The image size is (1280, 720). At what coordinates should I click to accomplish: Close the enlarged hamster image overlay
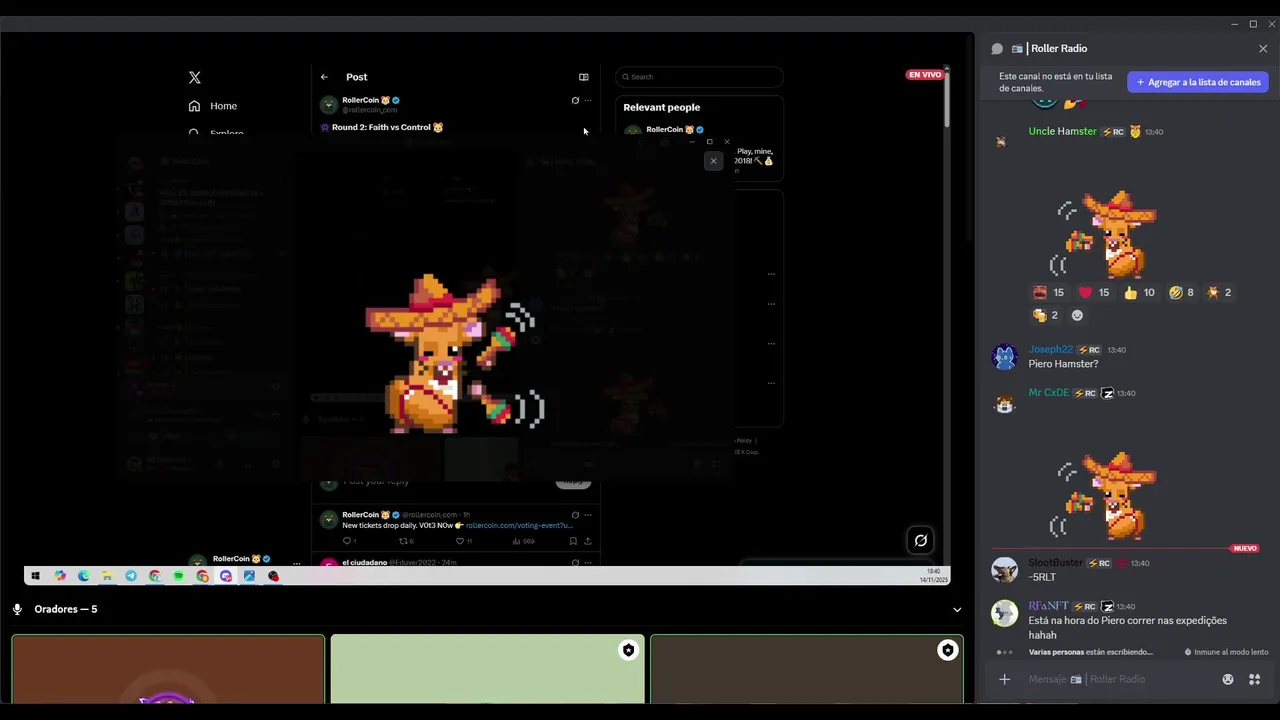point(713,161)
